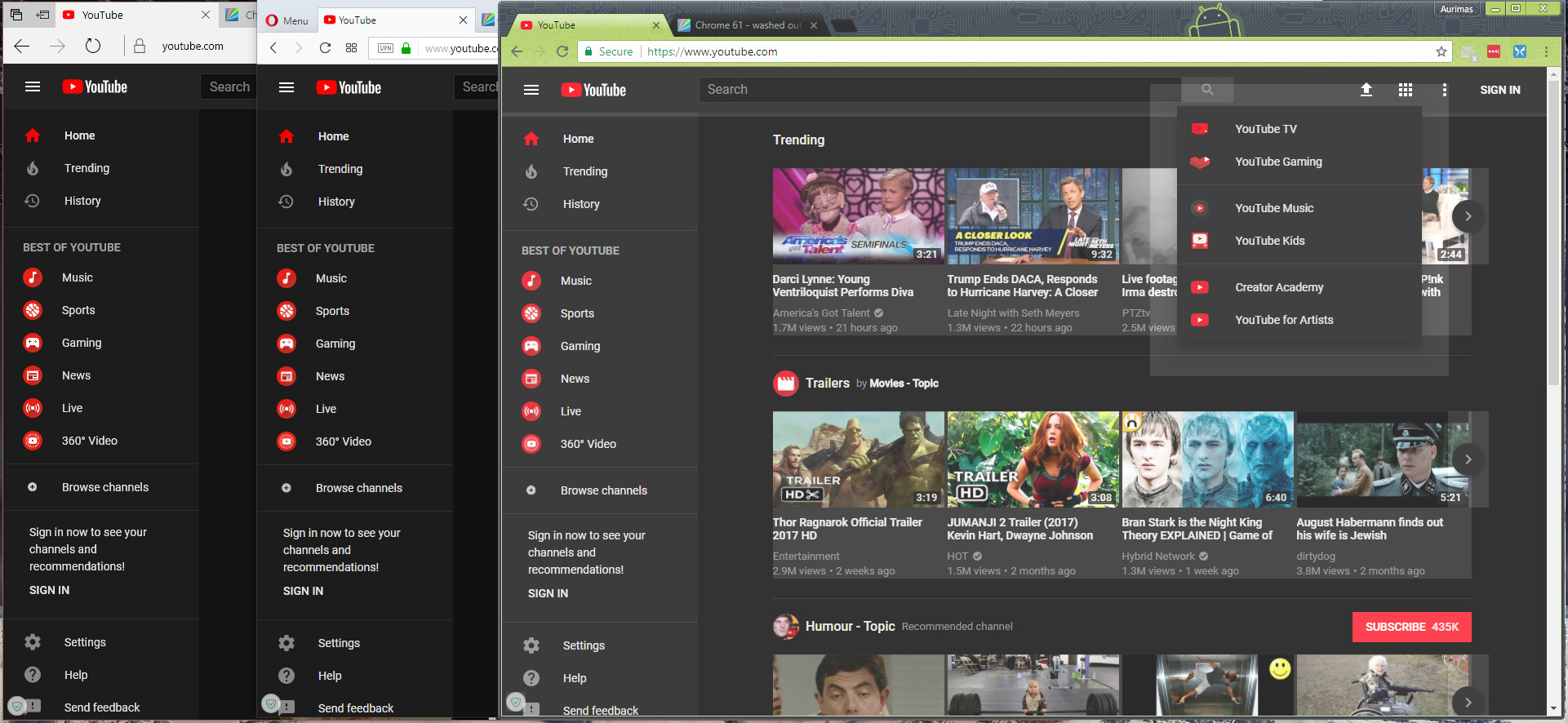Click Send feedback in Chrome window sidebar
This screenshot has width=1568, height=723.
[x=600, y=711]
